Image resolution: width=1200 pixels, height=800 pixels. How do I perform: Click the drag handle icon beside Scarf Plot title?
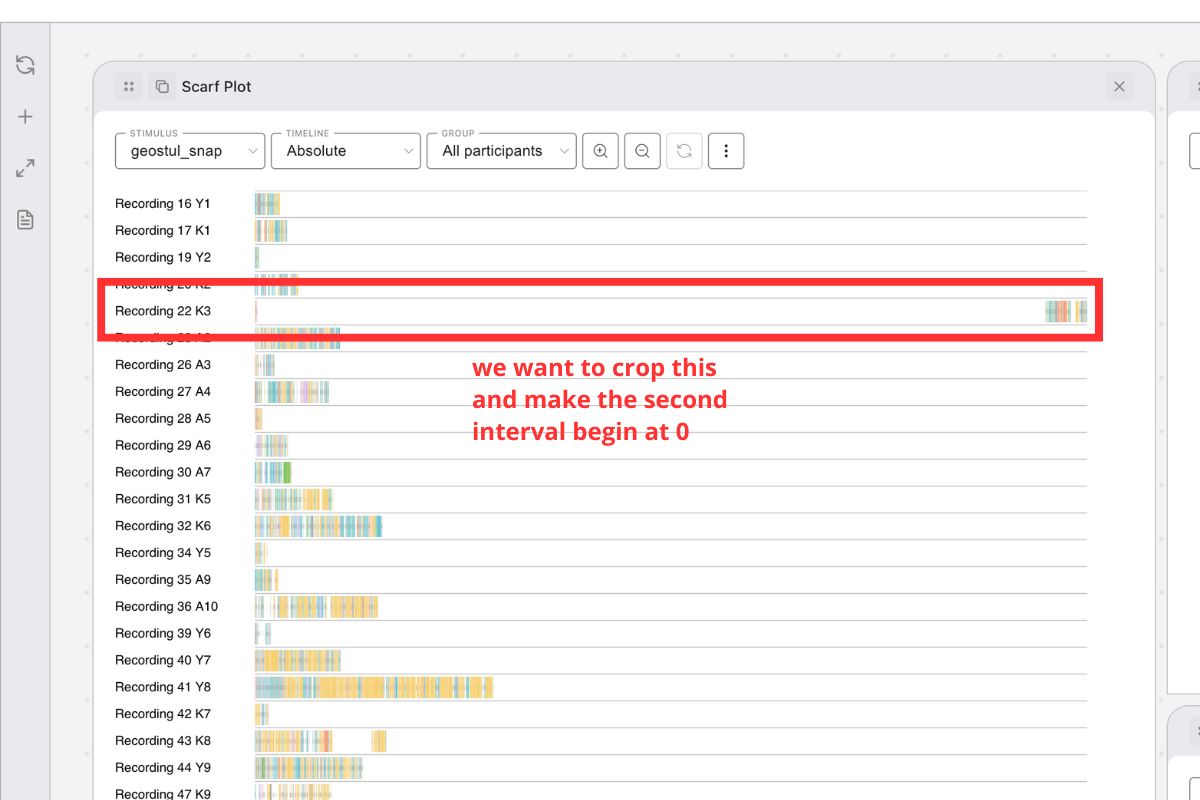(128, 86)
